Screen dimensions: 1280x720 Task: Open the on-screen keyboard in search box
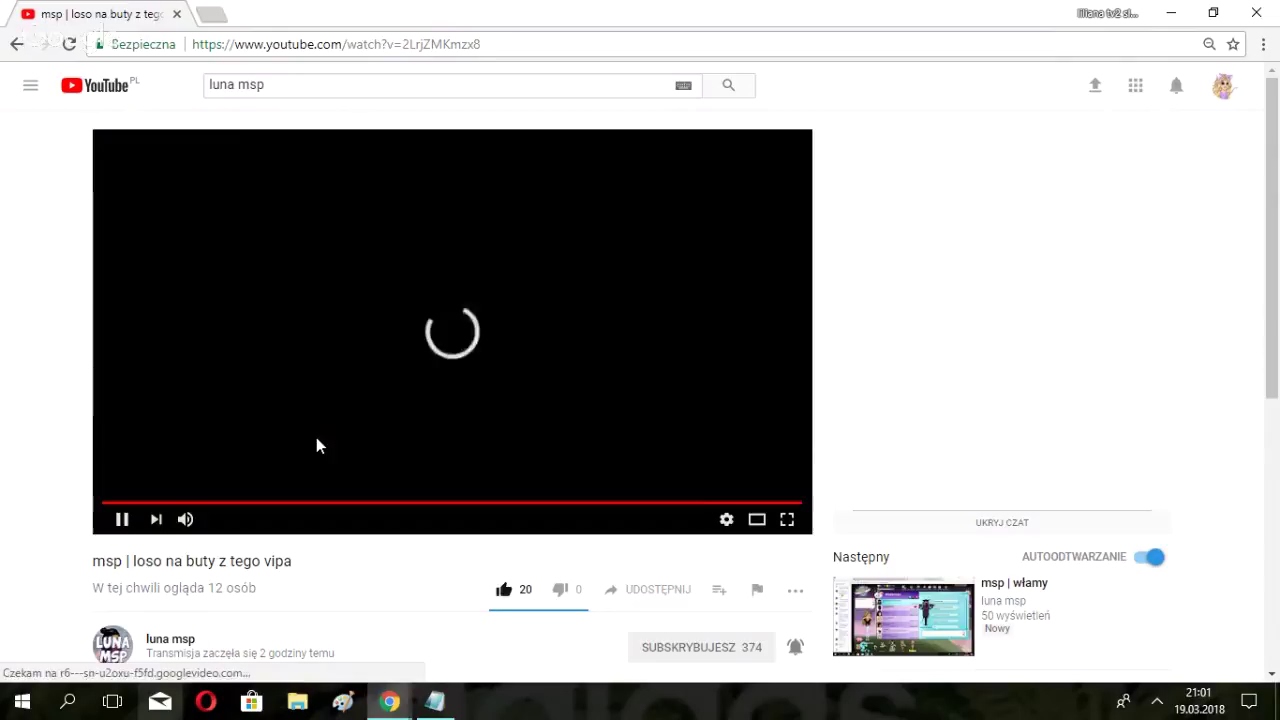pyautogui.click(x=683, y=85)
